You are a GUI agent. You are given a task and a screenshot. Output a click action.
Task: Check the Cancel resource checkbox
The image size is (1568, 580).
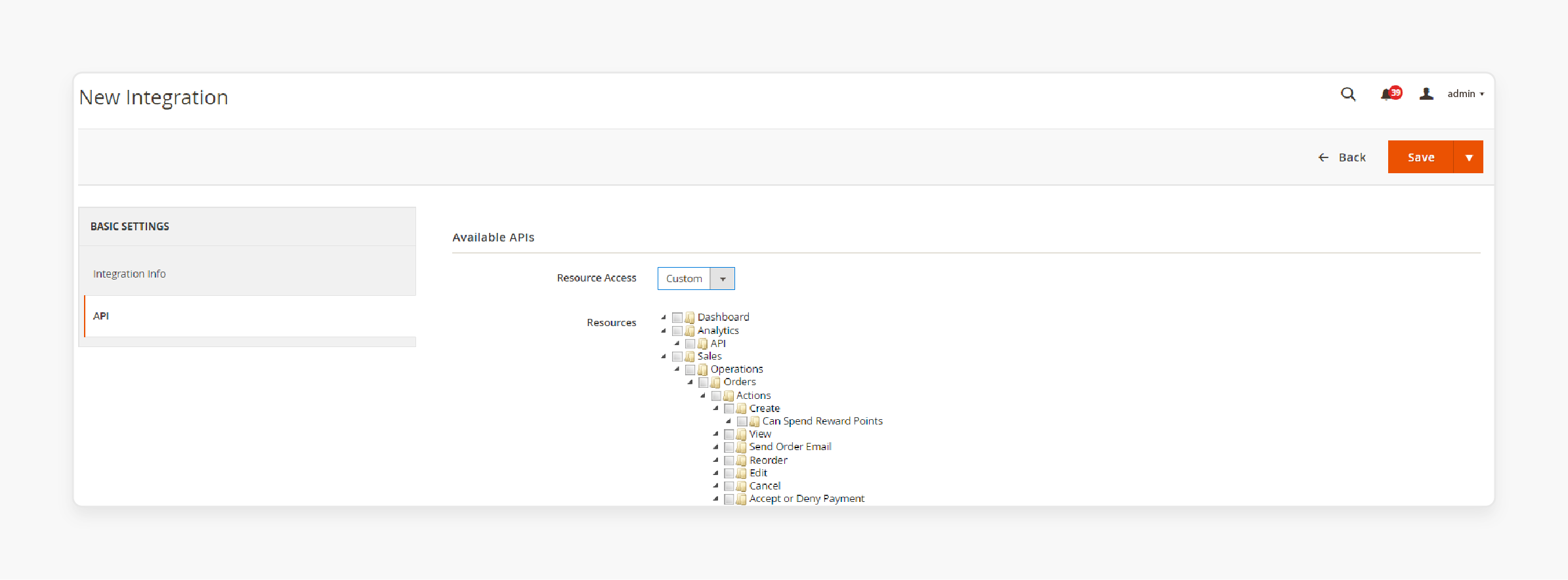click(x=729, y=486)
